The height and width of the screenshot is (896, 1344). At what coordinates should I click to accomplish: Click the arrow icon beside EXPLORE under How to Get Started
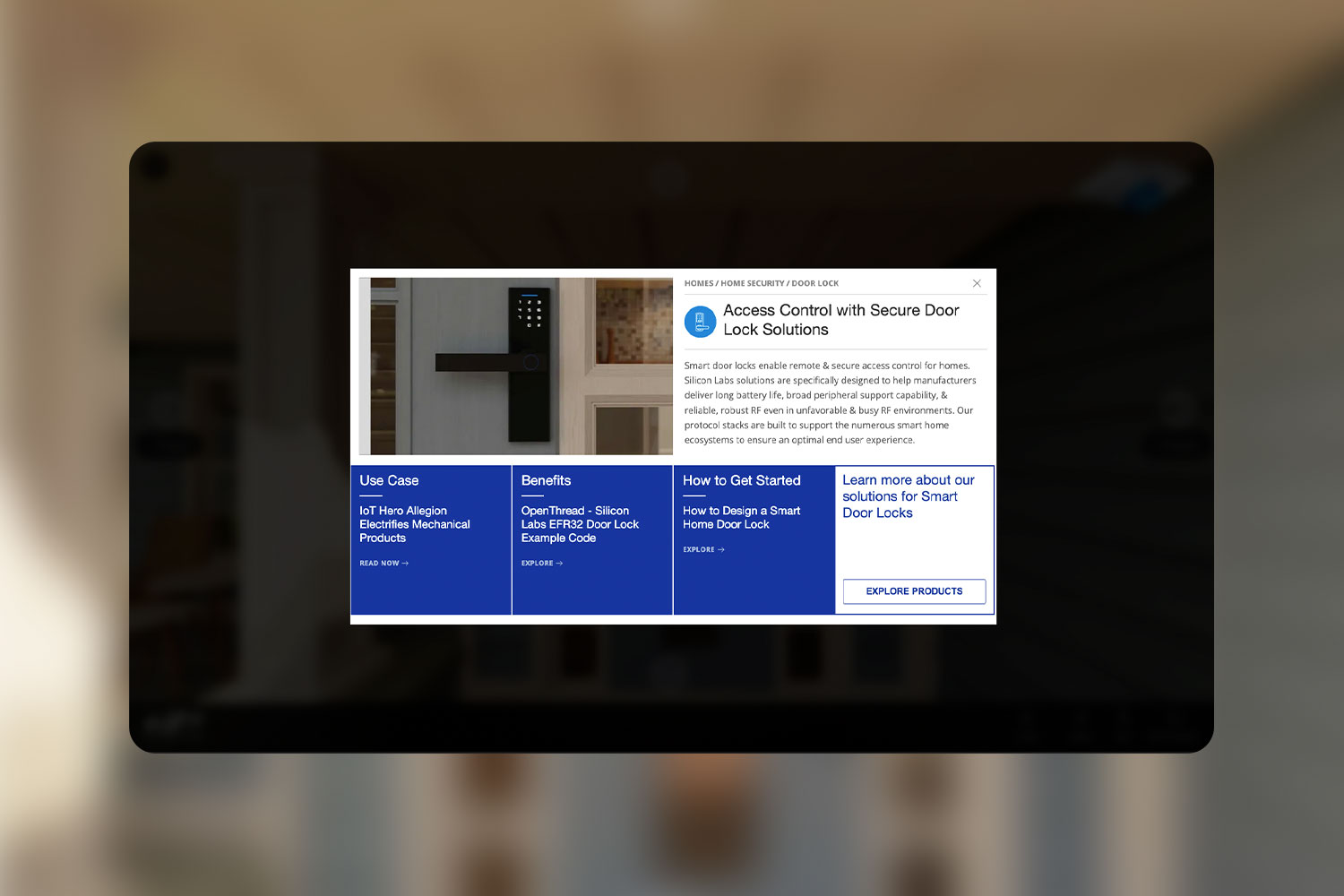click(722, 549)
